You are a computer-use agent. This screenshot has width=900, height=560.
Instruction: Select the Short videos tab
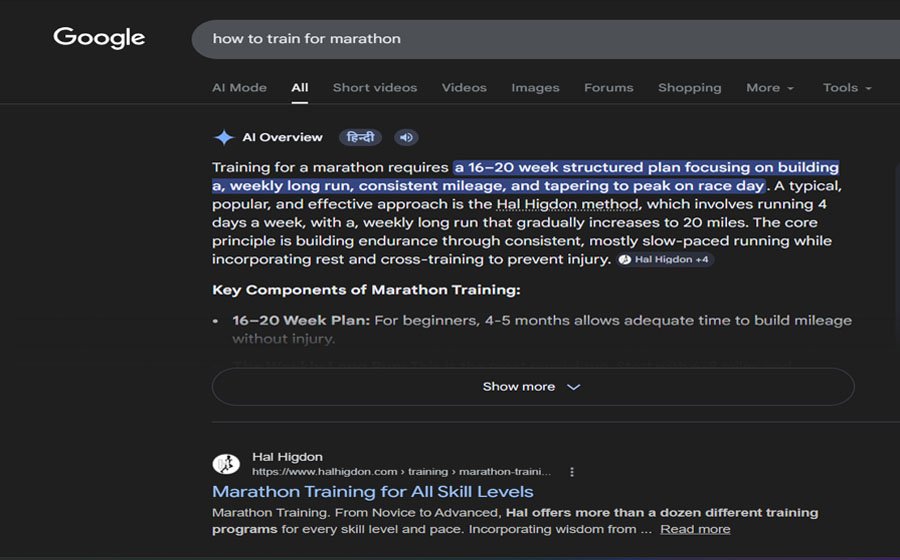(375, 88)
